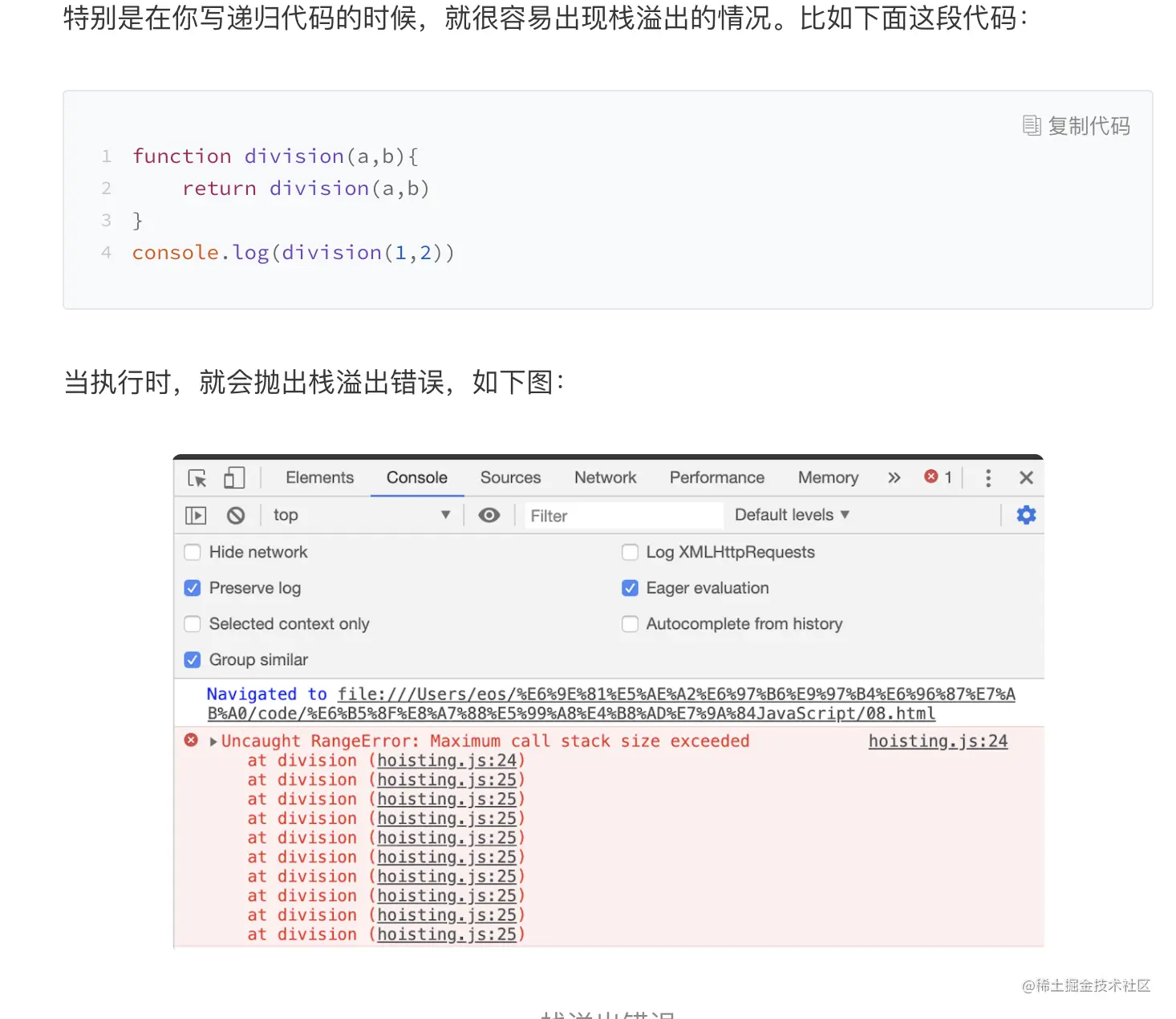1176x1019 pixels.
Task: Uncheck the Preserve log checkbox
Action: coord(193,588)
